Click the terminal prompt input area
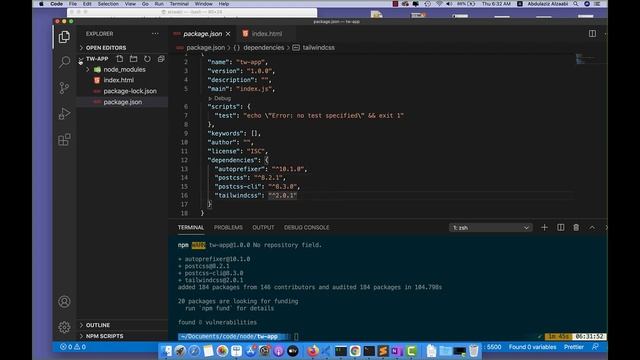640x360 pixels. 296,336
